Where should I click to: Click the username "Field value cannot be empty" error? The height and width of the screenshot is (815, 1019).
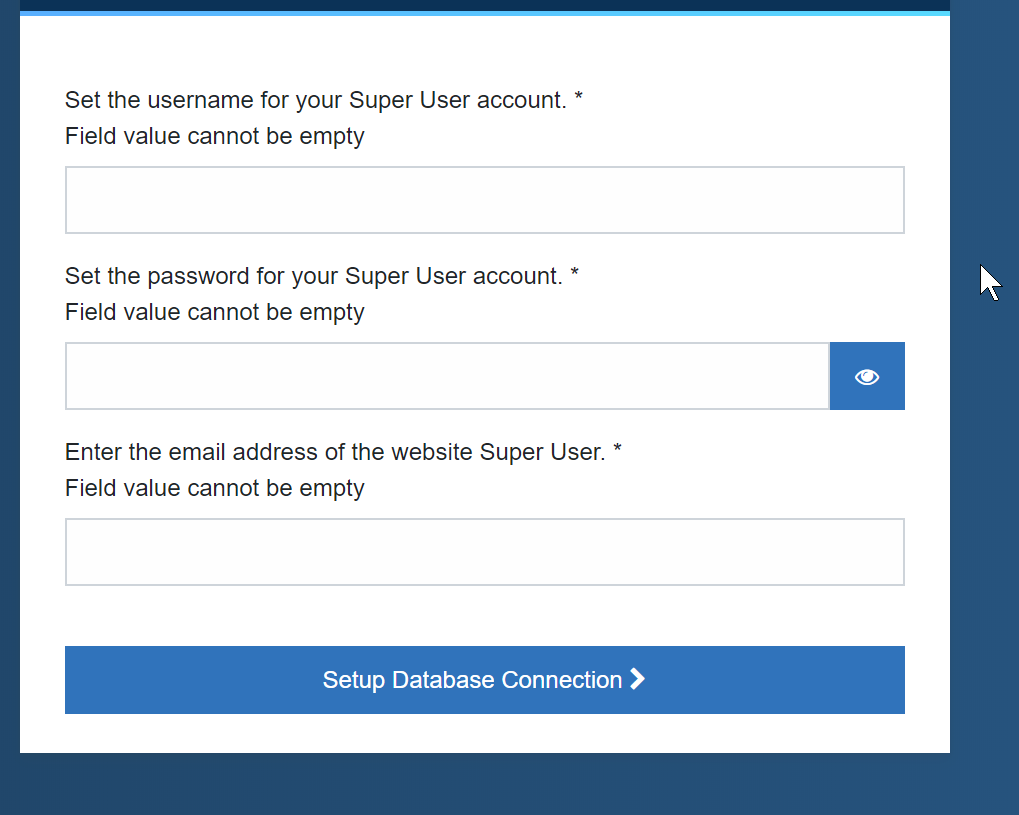click(214, 136)
